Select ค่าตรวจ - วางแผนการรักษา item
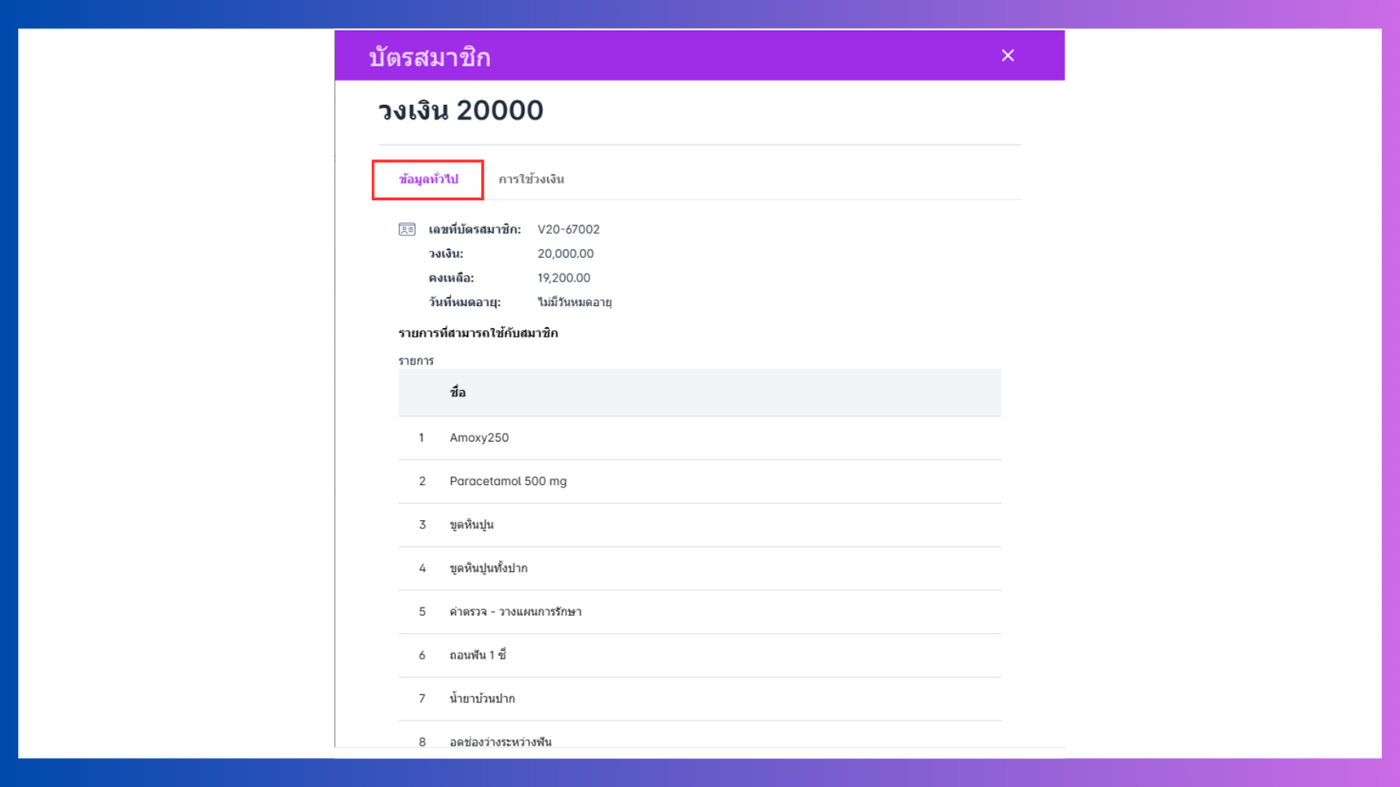 click(x=515, y=612)
